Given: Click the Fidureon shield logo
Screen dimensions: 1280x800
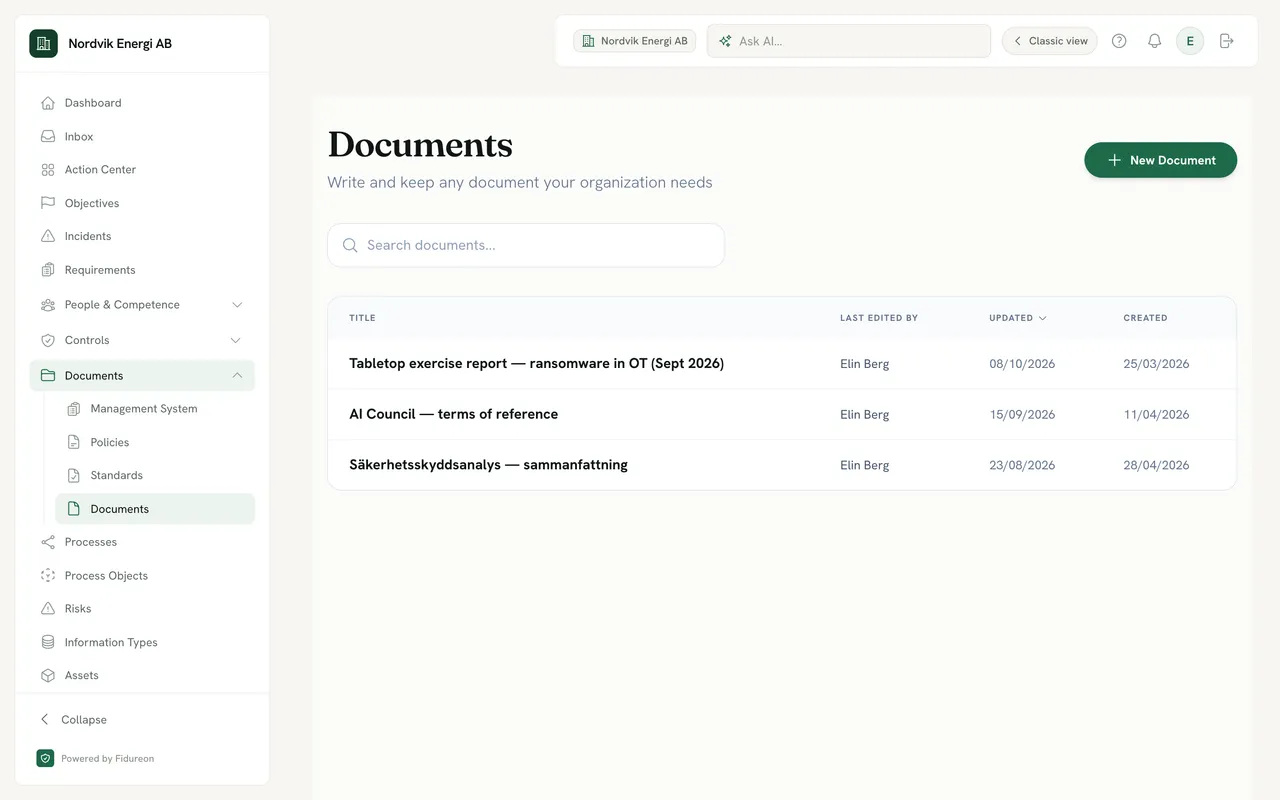Looking at the screenshot, I should 45,758.
